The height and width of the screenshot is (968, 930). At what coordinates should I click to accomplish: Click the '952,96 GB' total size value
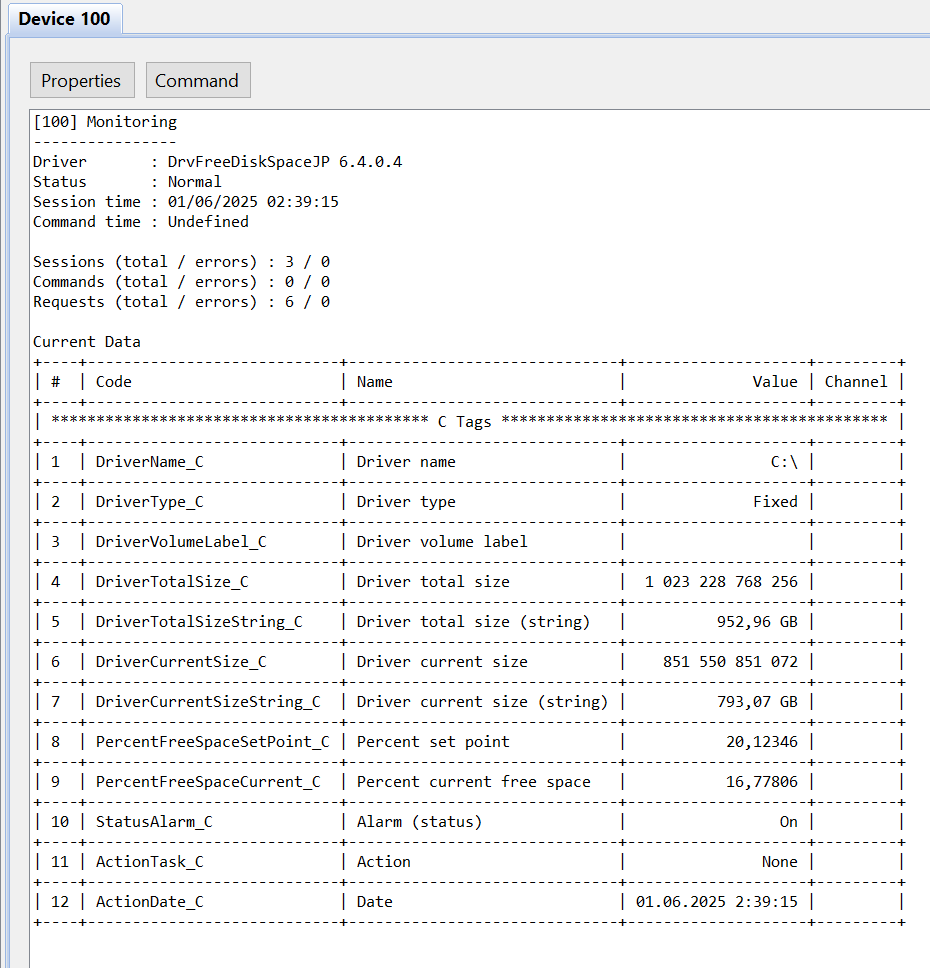[757, 622]
